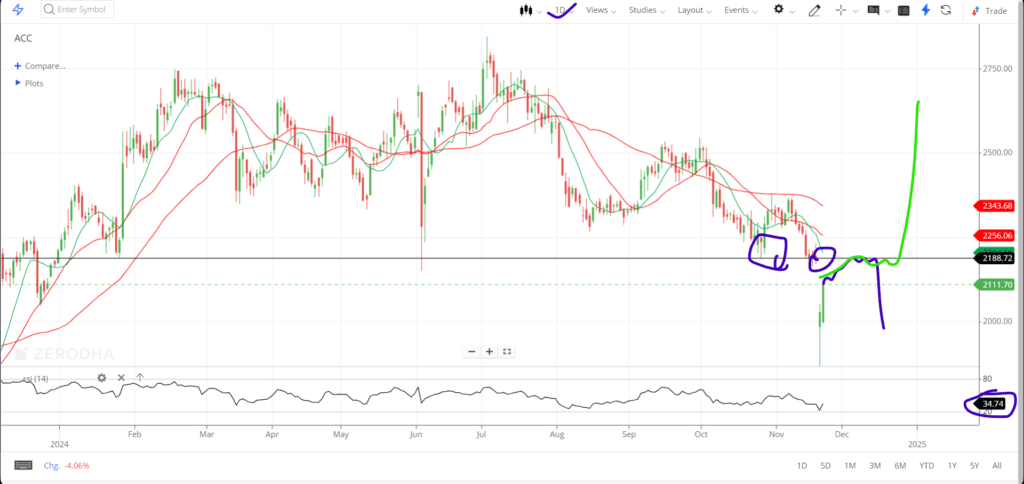
Task: Click the Trade arrows icon
Action: pos(976,10)
